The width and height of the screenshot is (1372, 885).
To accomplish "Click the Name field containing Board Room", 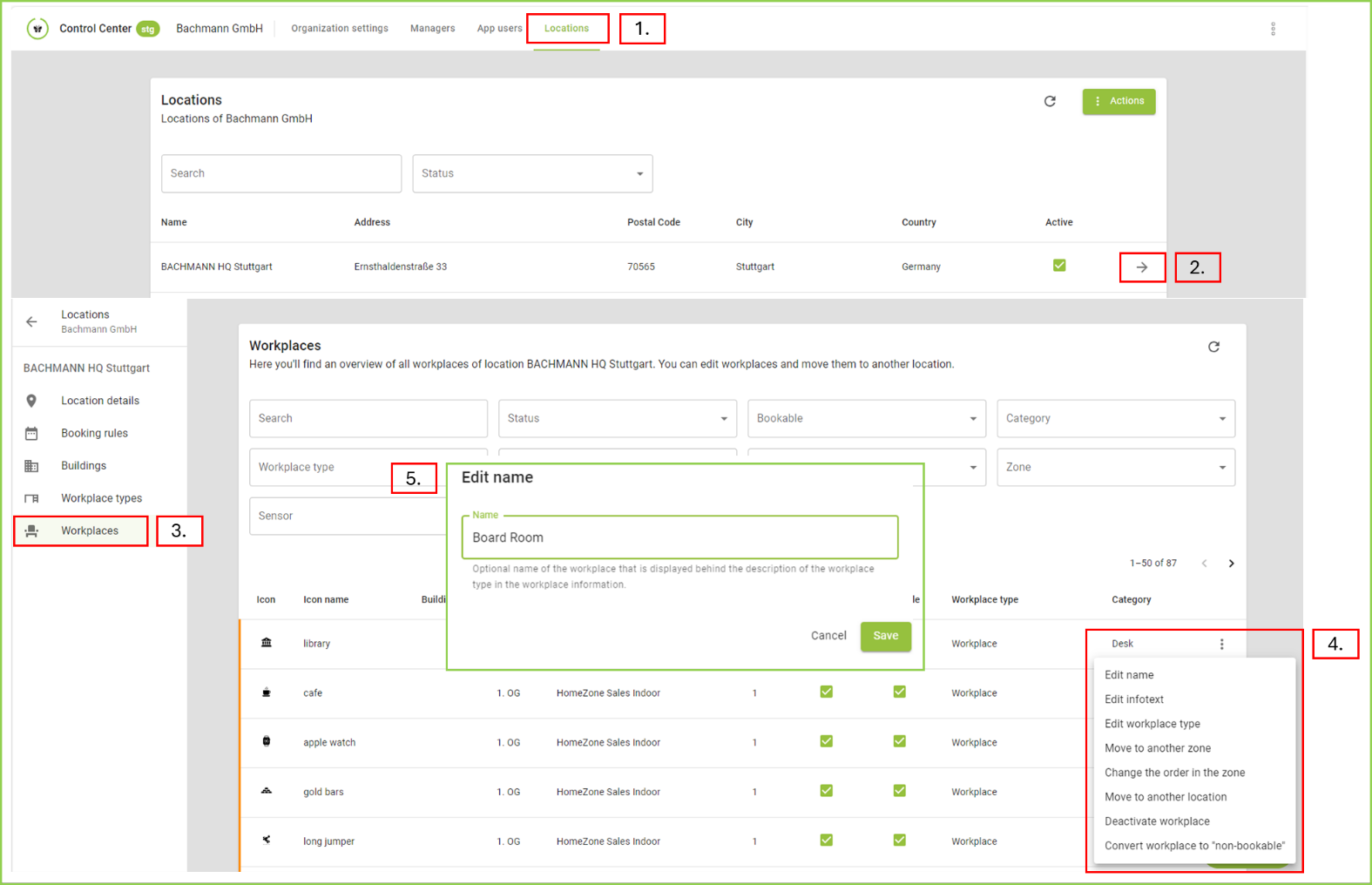I will coord(679,537).
